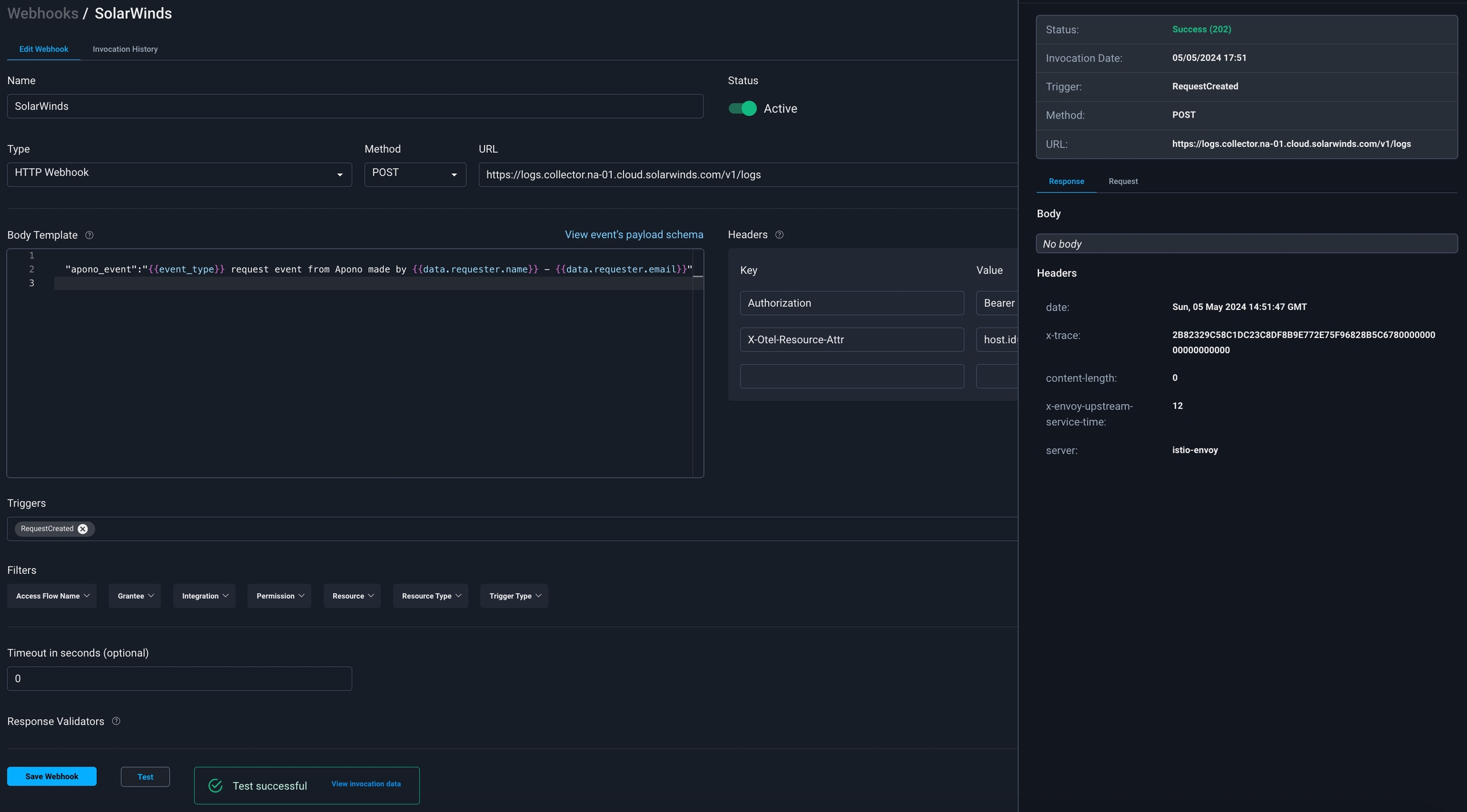Click the Test button
The width and height of the screenshot is (1467, 812).
tap(145, 777)
